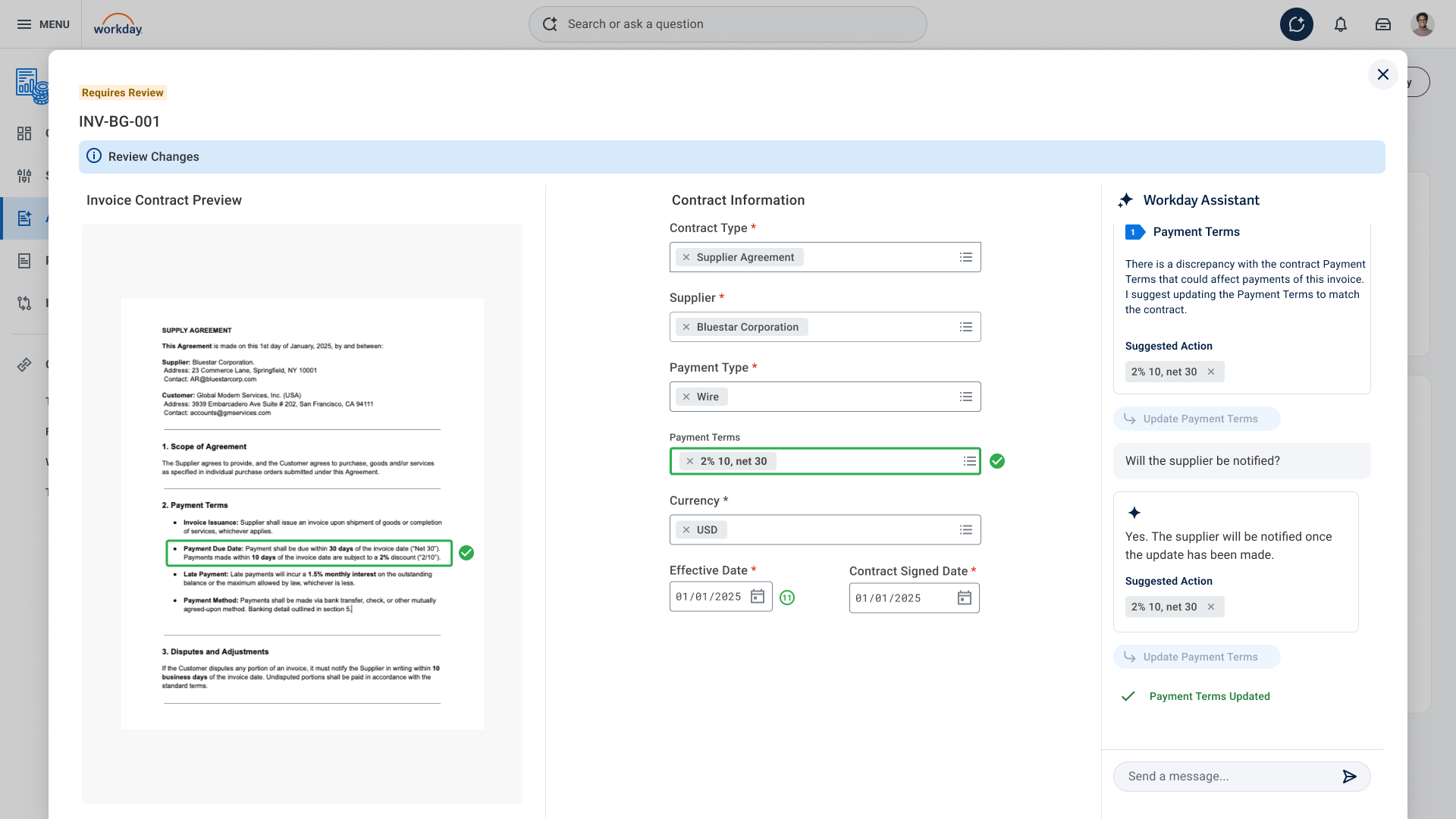
Task: Open the Supplier prompt list
Action: click(965, 327)
